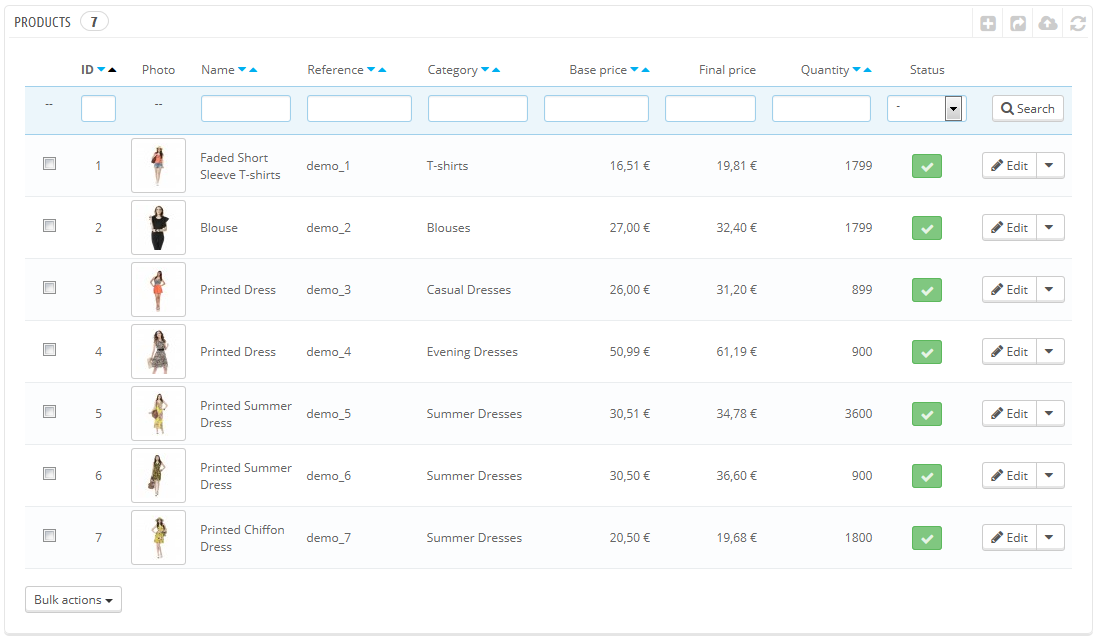This screenshot has height=639, width=1097.
Task: Click Search button in filter row
Action: tap(1028, 108)
